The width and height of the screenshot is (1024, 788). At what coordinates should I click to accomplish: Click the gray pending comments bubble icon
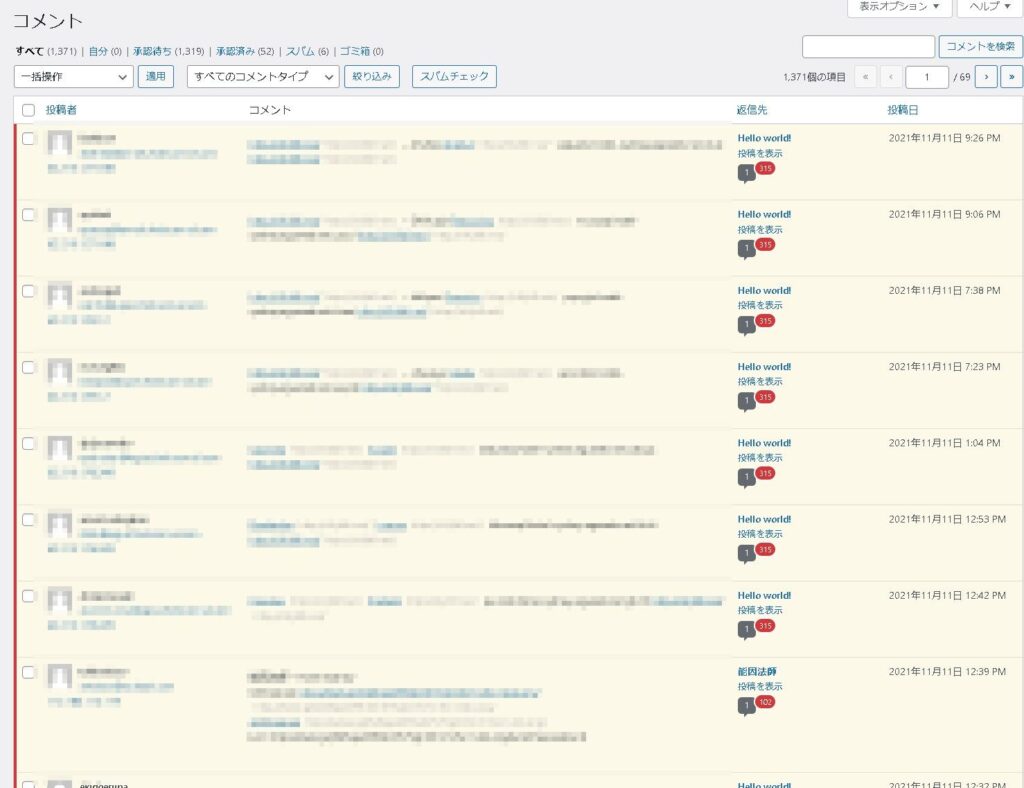pyautogui.click(x=745, y=172)
